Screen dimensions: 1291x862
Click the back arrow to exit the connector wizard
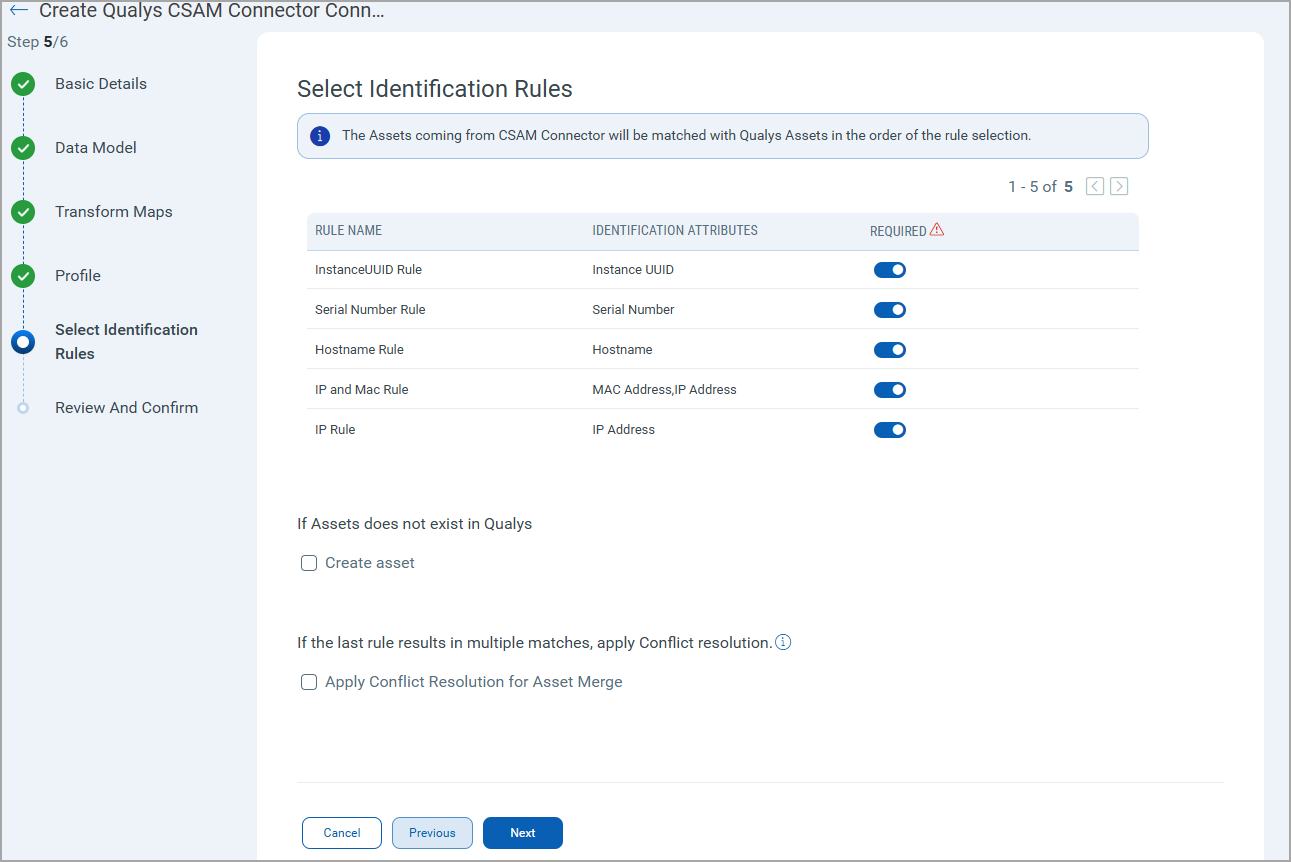tap(17, 10)
